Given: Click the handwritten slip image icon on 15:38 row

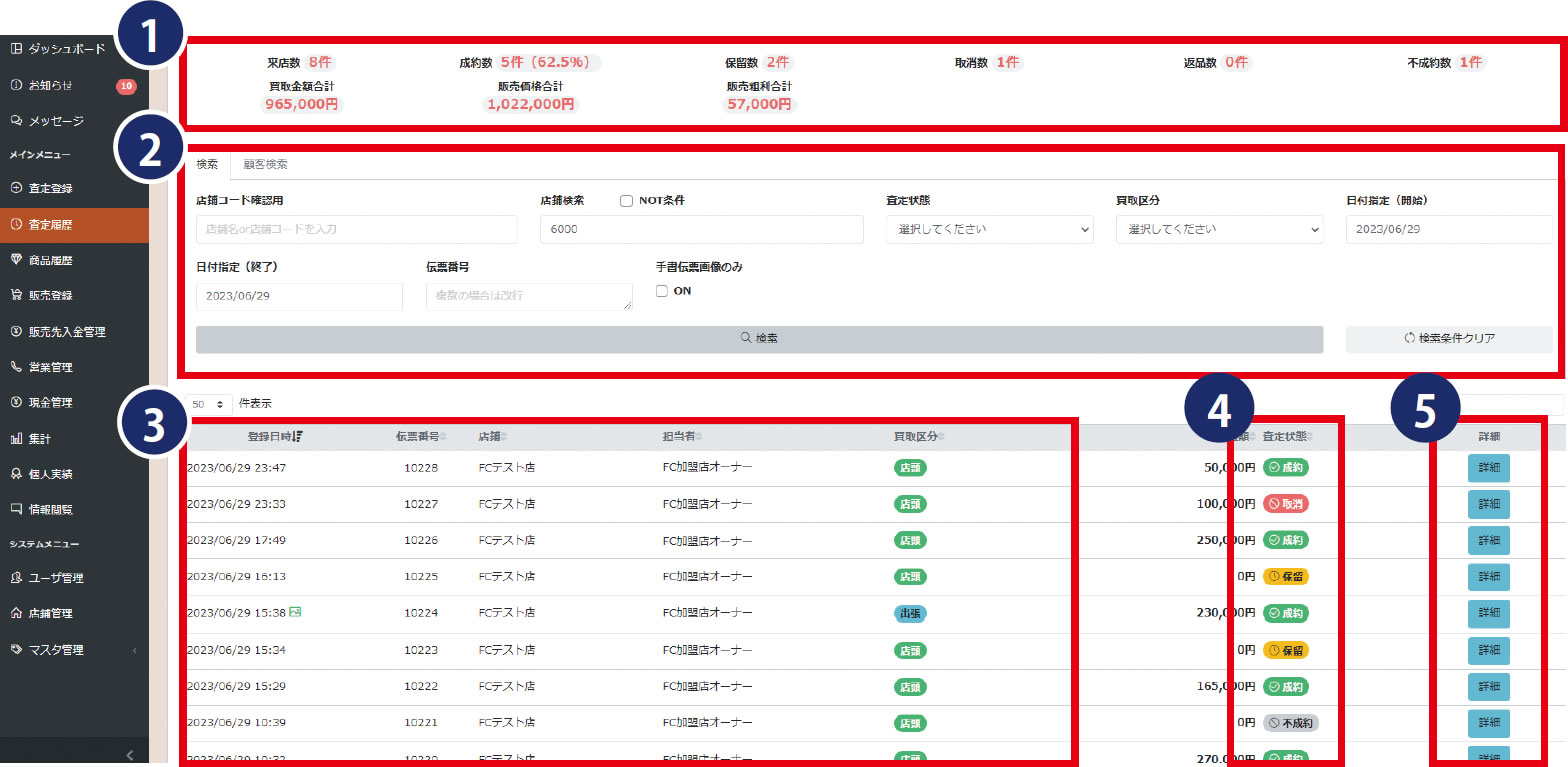Looking at the screenshot, I should (x=295, y=612).
